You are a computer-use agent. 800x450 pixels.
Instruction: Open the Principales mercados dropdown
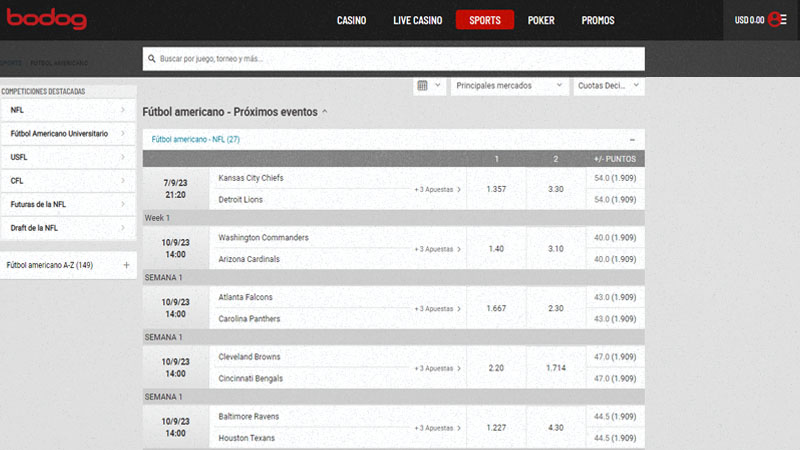[x=507, y=86]
